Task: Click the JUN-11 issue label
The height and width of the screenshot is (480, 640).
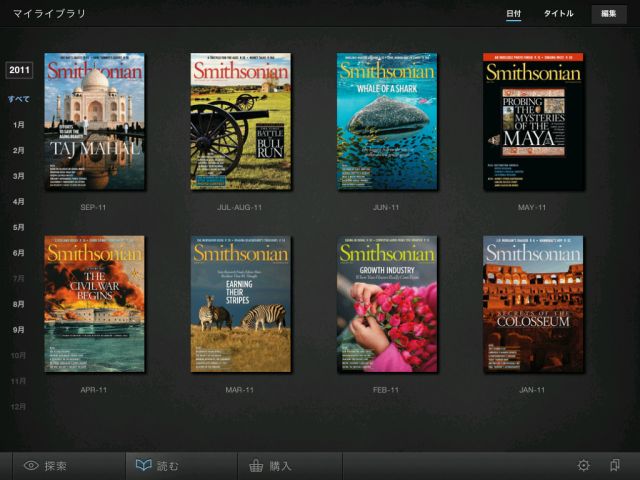Action: [x=386, y=207]
